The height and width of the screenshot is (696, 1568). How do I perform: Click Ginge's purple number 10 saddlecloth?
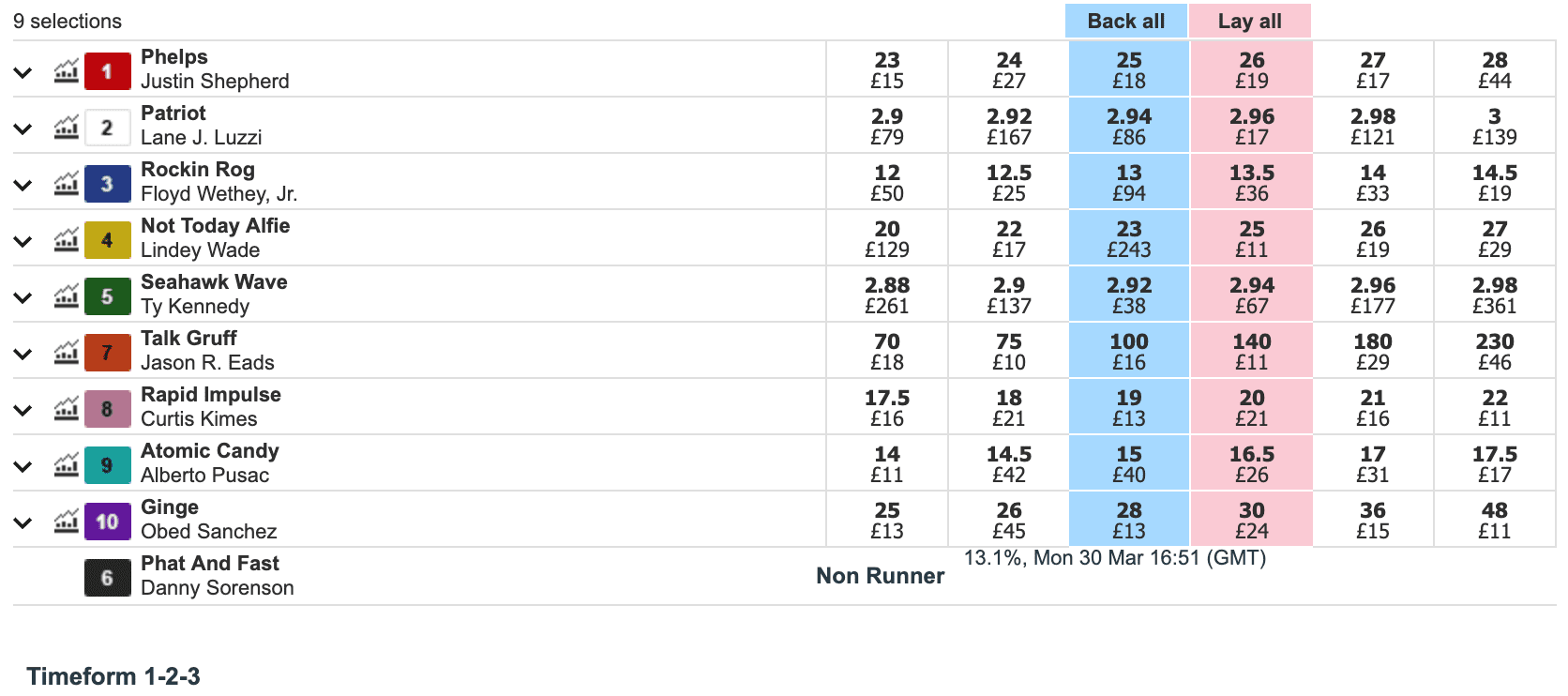(107, 522)
